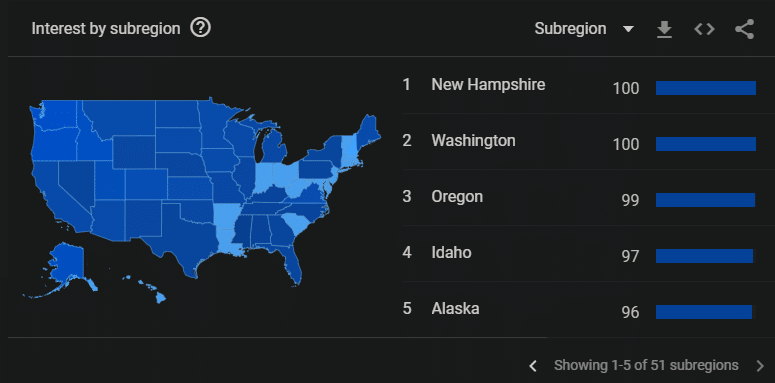775x383 pixels.
Task: Open the Subregion selector label
Action: 570,29
